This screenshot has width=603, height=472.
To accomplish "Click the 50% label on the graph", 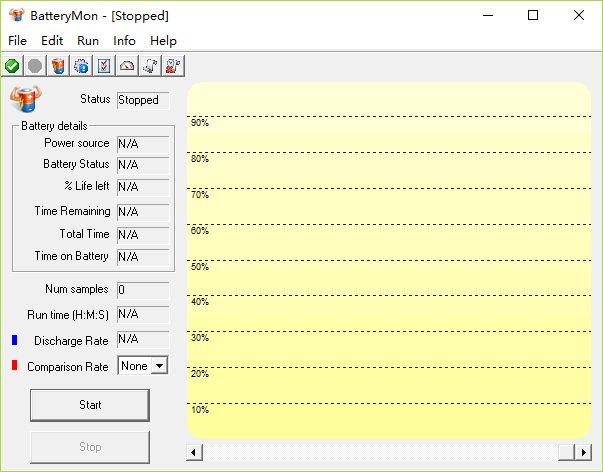I will click(x=200, y=267).
